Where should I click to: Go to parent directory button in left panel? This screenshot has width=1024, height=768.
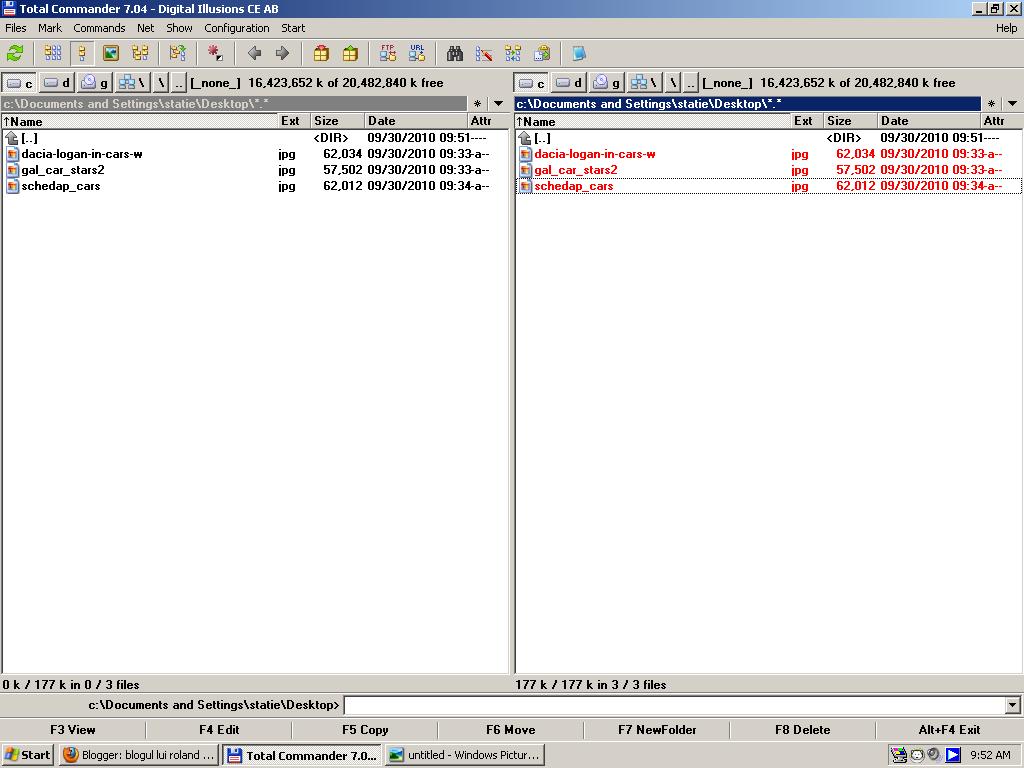pos(178,83)
